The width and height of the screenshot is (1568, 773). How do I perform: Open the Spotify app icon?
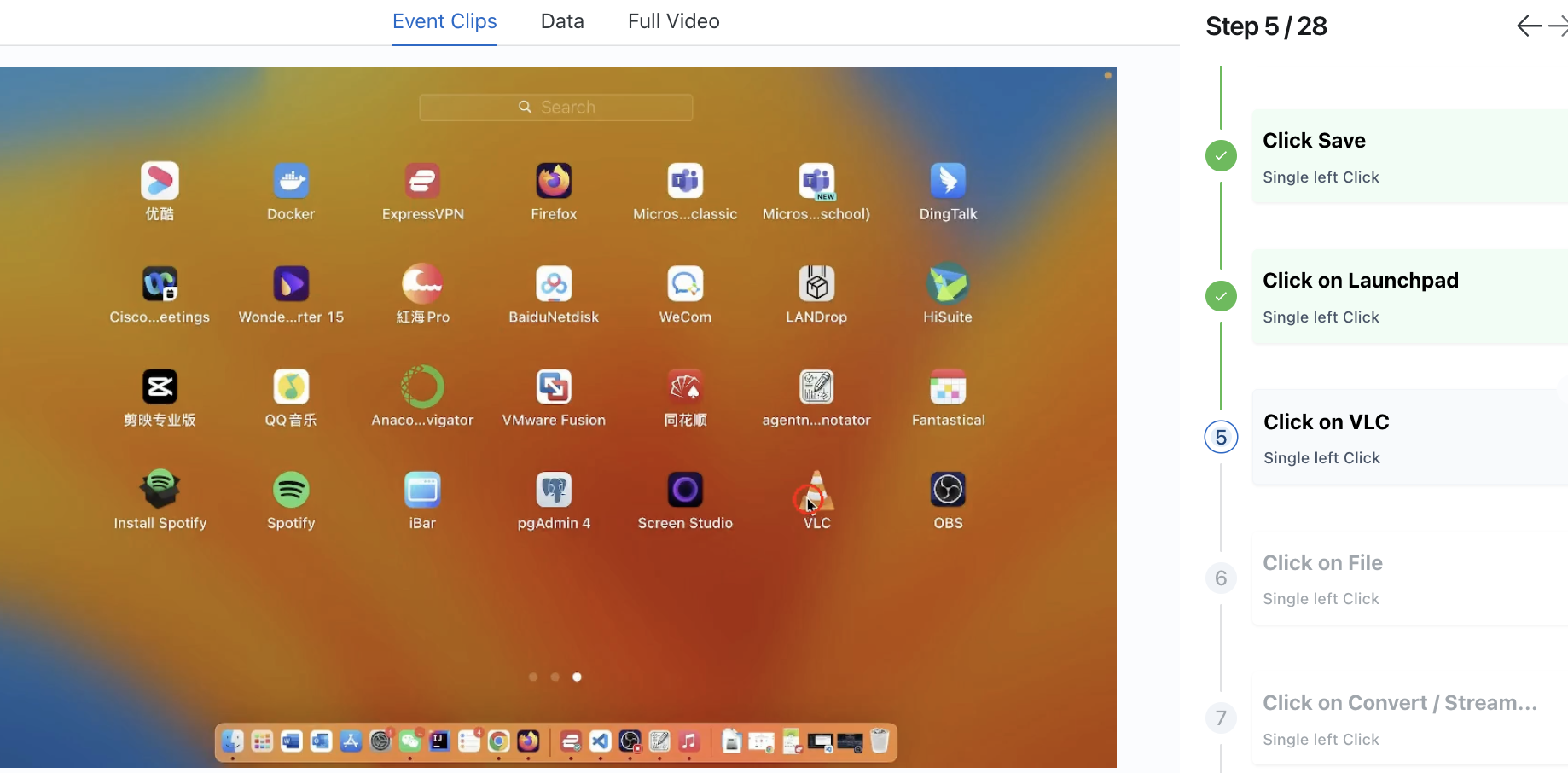pos(291,490)
